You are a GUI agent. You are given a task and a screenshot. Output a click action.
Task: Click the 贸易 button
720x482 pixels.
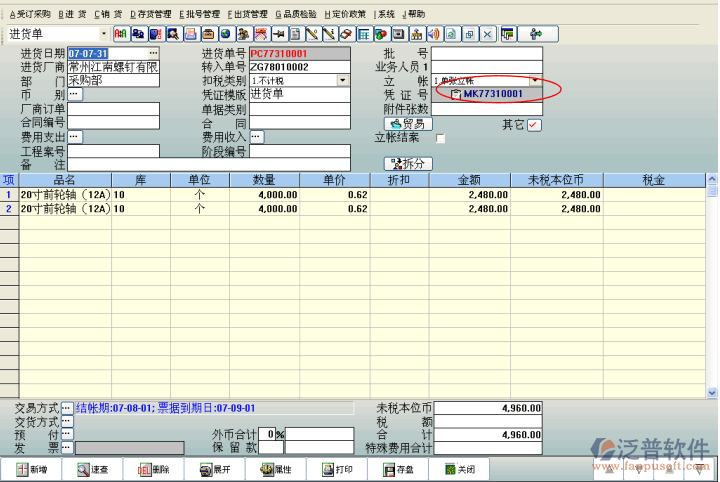(408, 124)
